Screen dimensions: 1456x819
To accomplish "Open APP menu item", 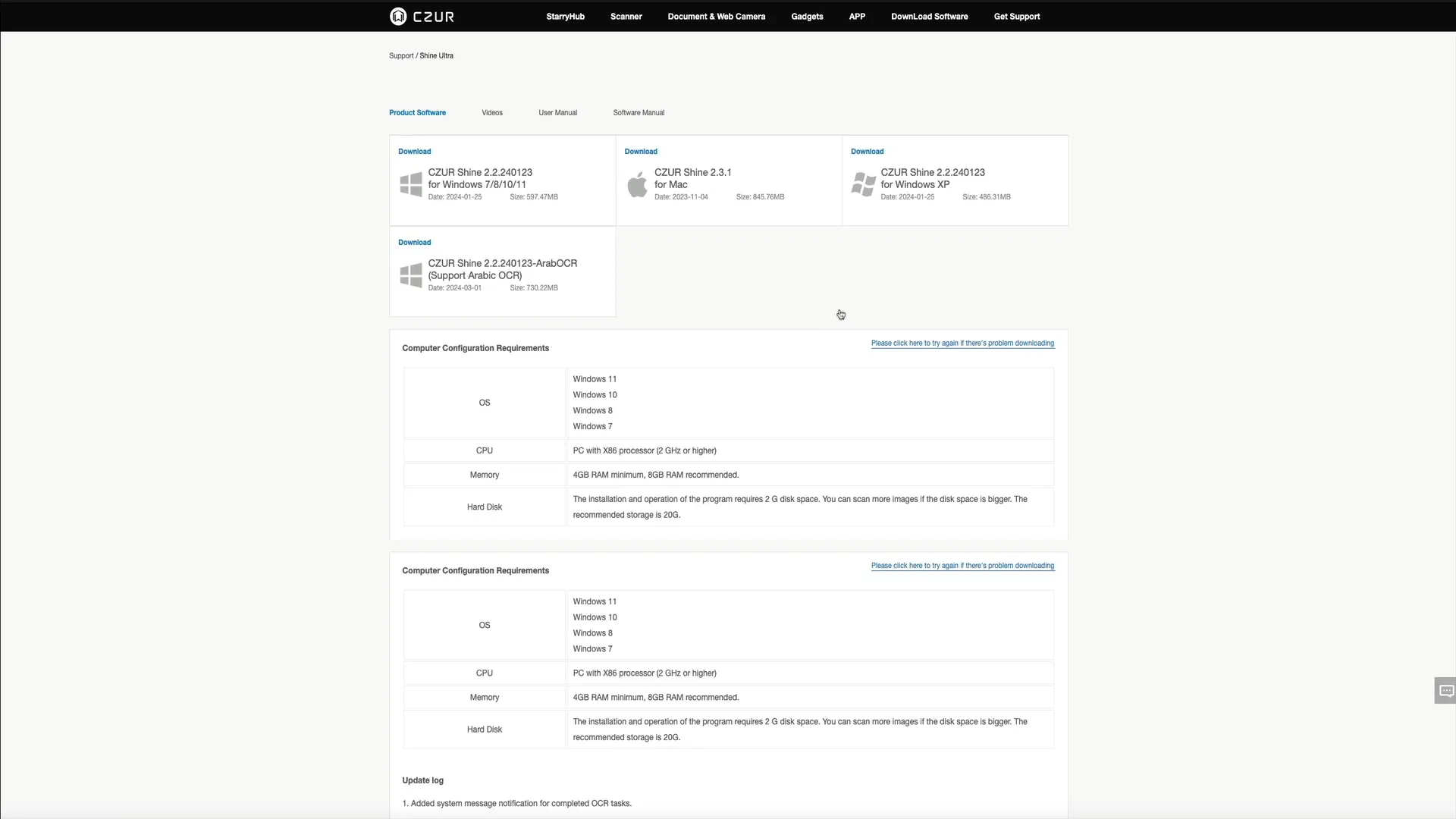I will coord(857,17).
